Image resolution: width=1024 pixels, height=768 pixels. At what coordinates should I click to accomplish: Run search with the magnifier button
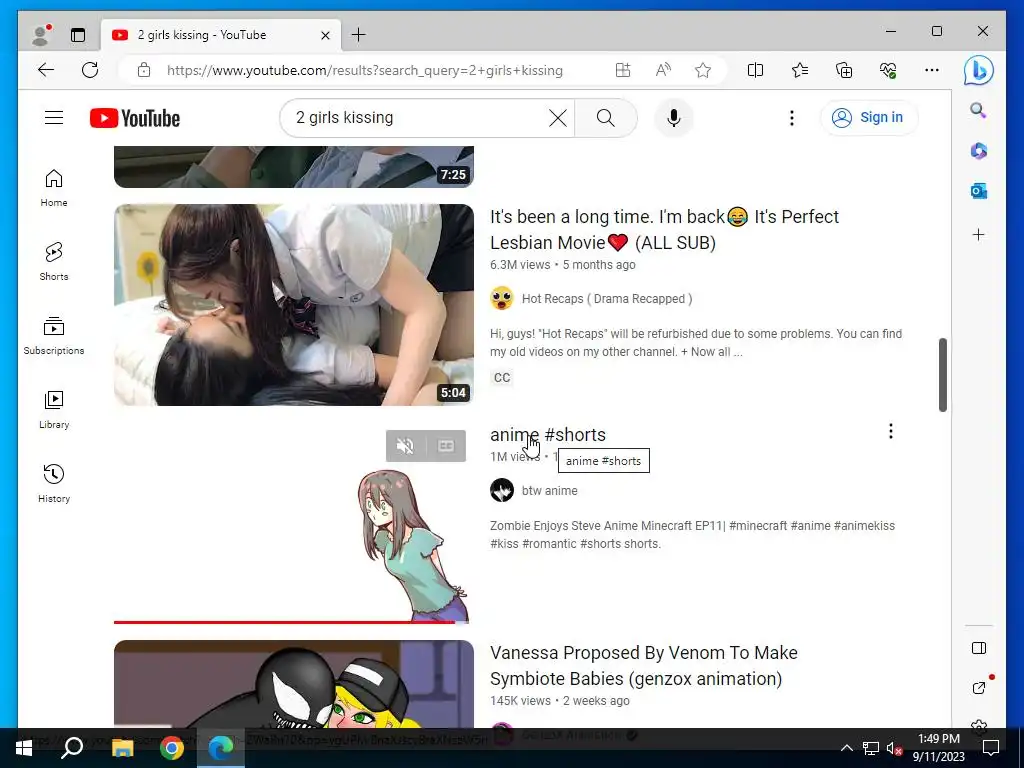pos(605,118)
